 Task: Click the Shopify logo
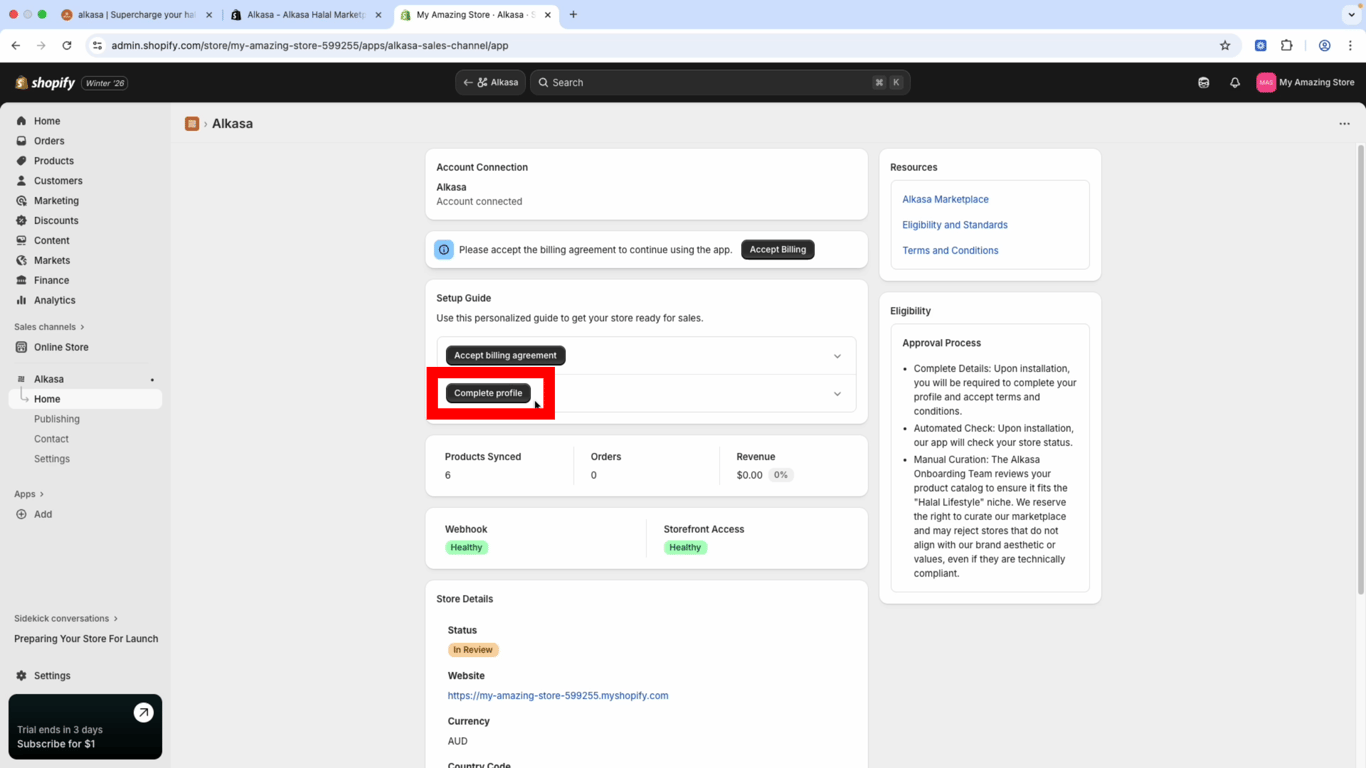tap(46, 83)
